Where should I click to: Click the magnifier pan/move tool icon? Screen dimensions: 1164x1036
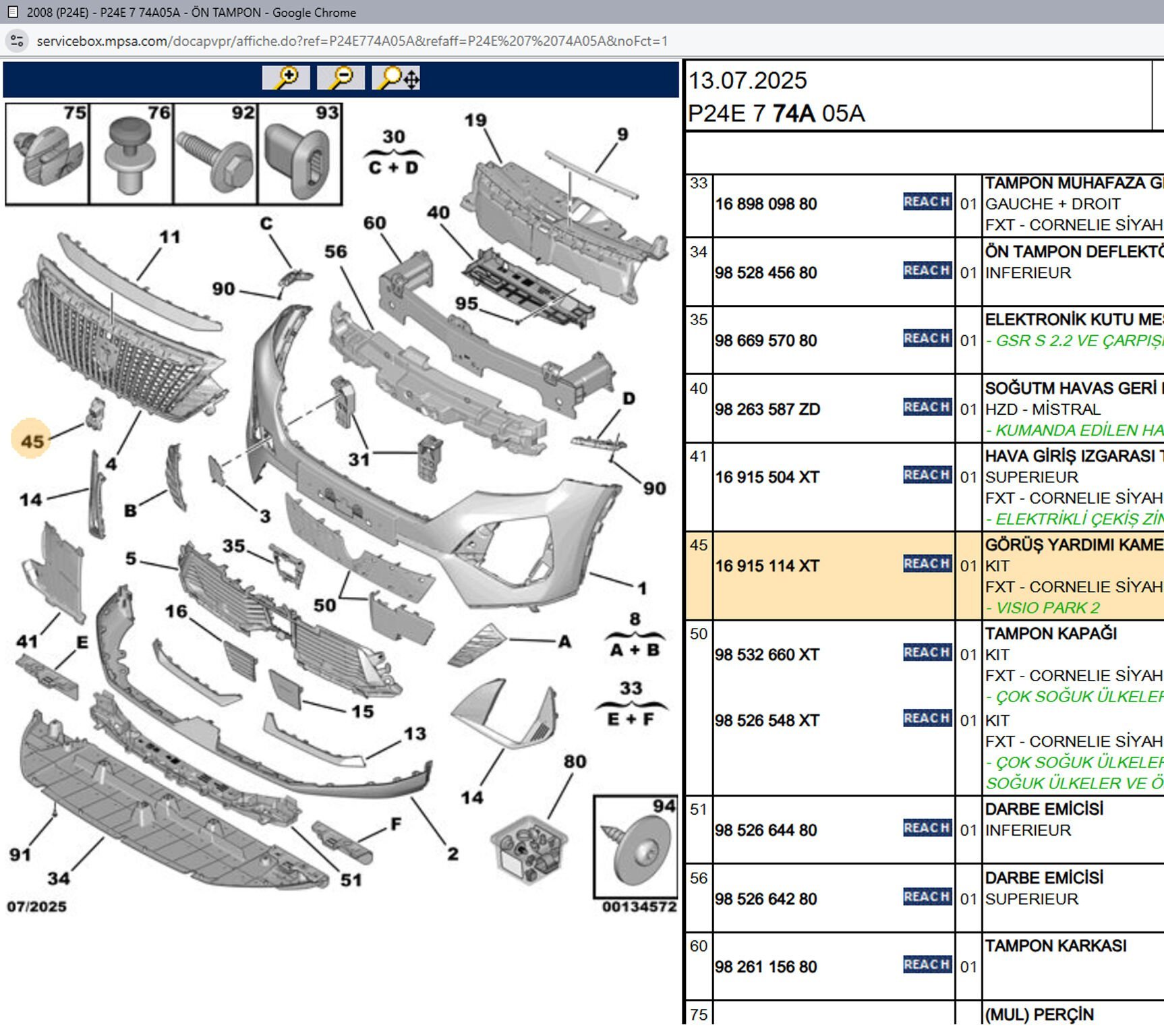pos(396,78)
